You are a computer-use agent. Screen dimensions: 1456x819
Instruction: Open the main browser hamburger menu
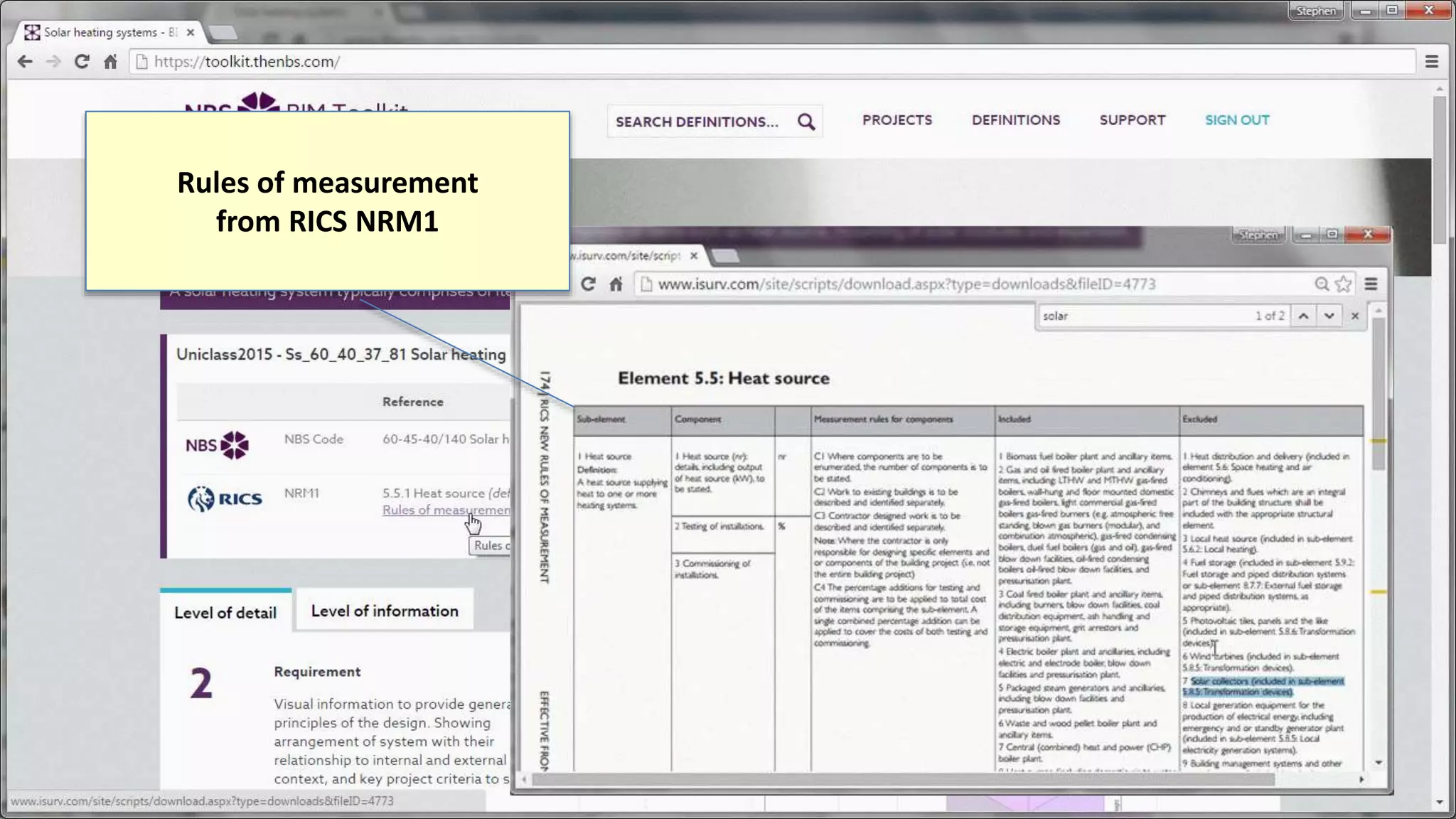pyautogui.click(x=1432, y=62)
